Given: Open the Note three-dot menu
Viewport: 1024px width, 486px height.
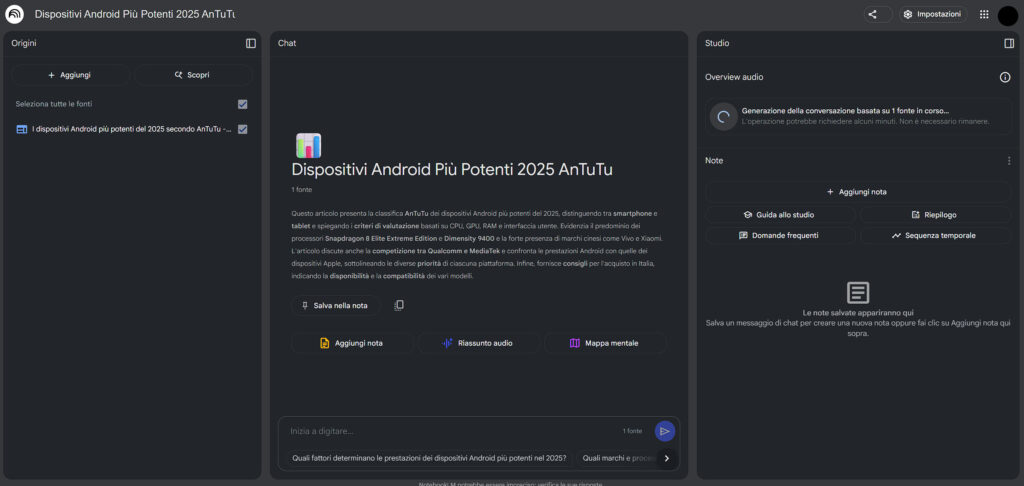Looking at the screenshot, I should (1008, 161).
